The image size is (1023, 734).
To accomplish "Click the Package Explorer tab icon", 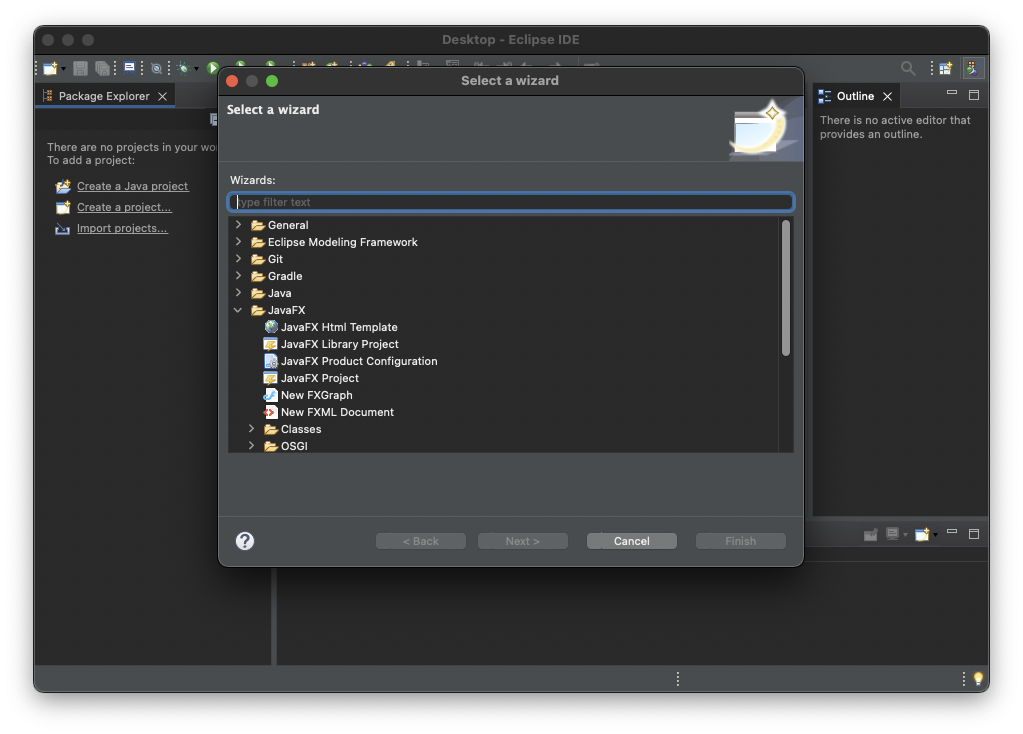I will (x=47, y=96).
